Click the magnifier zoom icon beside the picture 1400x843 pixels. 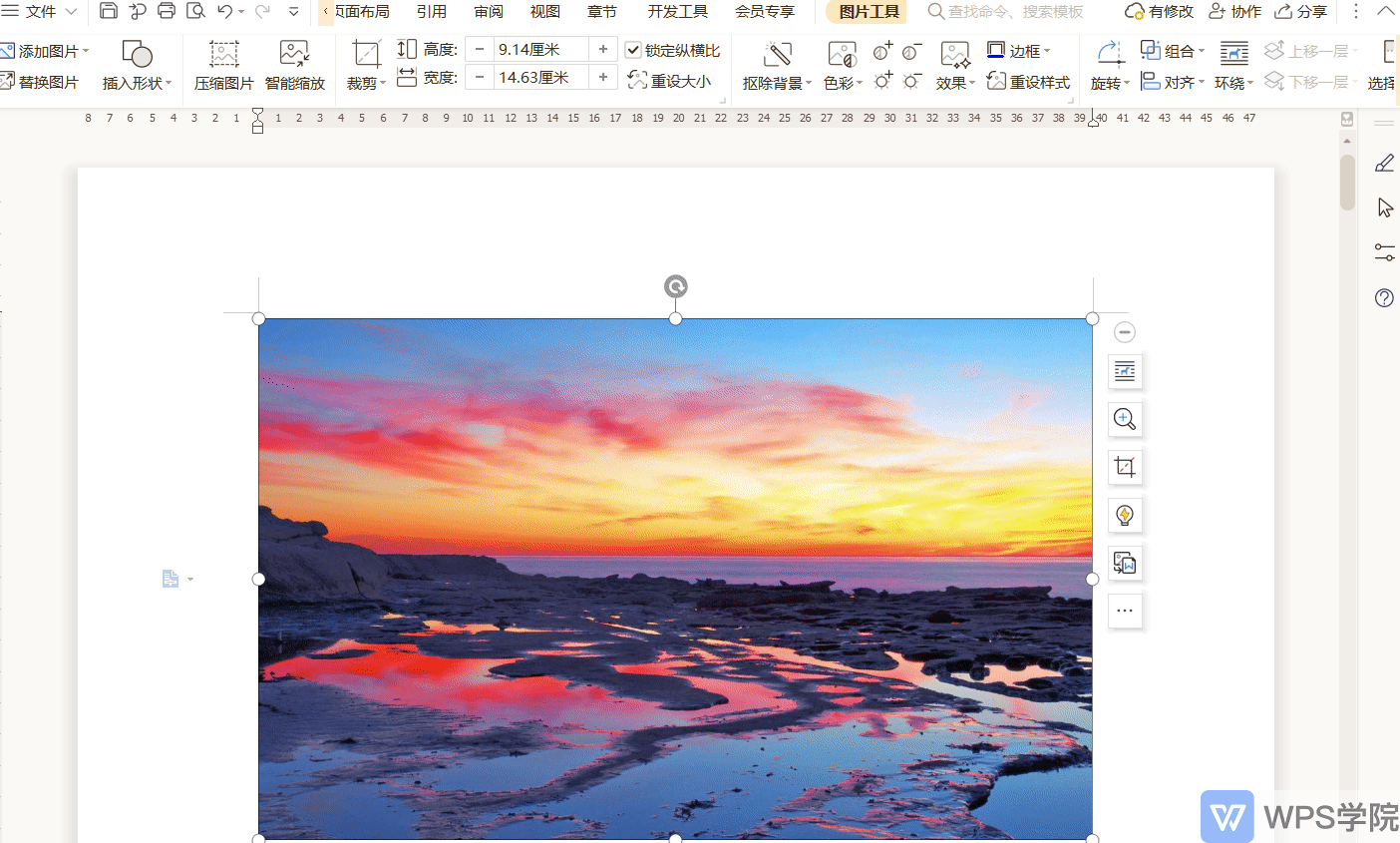tap(1125, 419)
